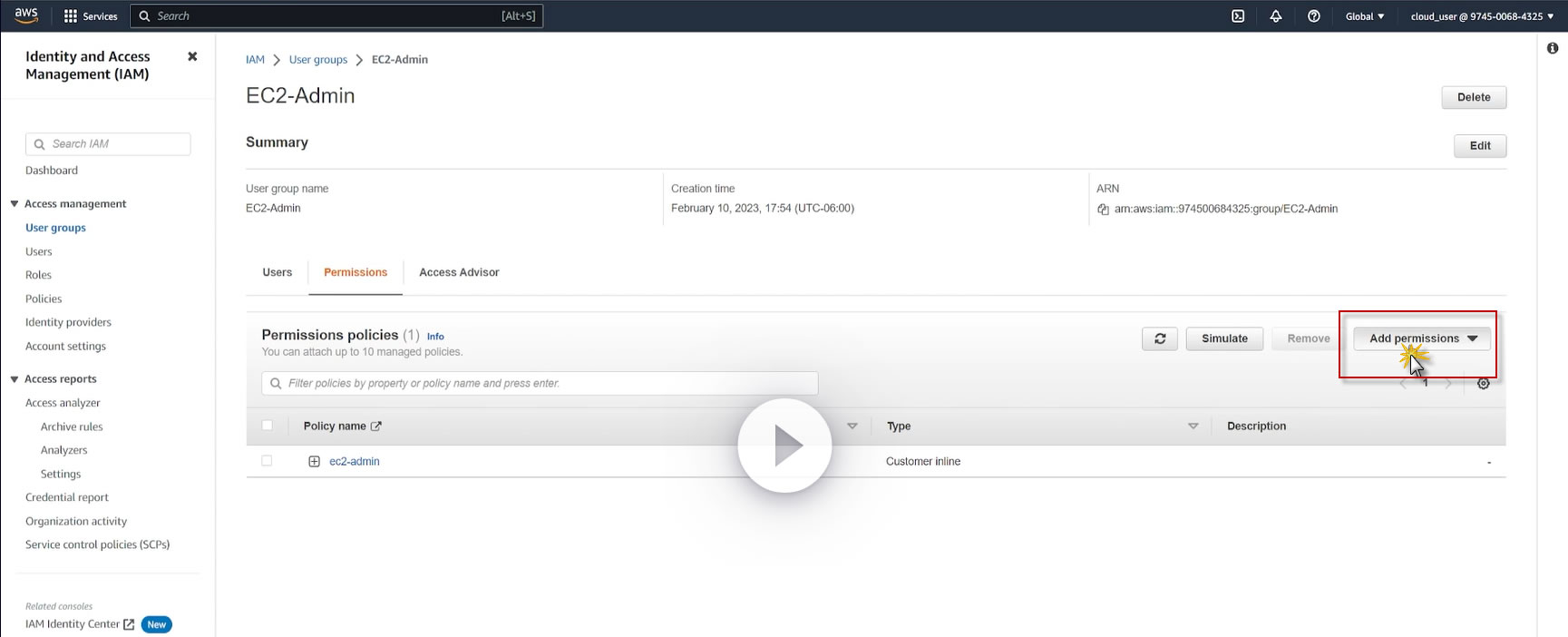Open the Add permissions dropdown

pos(1423,338)
